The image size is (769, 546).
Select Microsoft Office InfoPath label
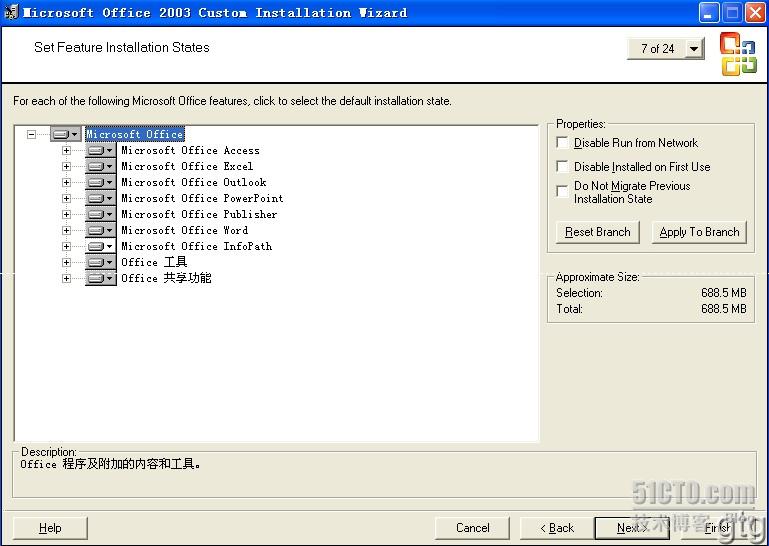(x=196, y=246)
